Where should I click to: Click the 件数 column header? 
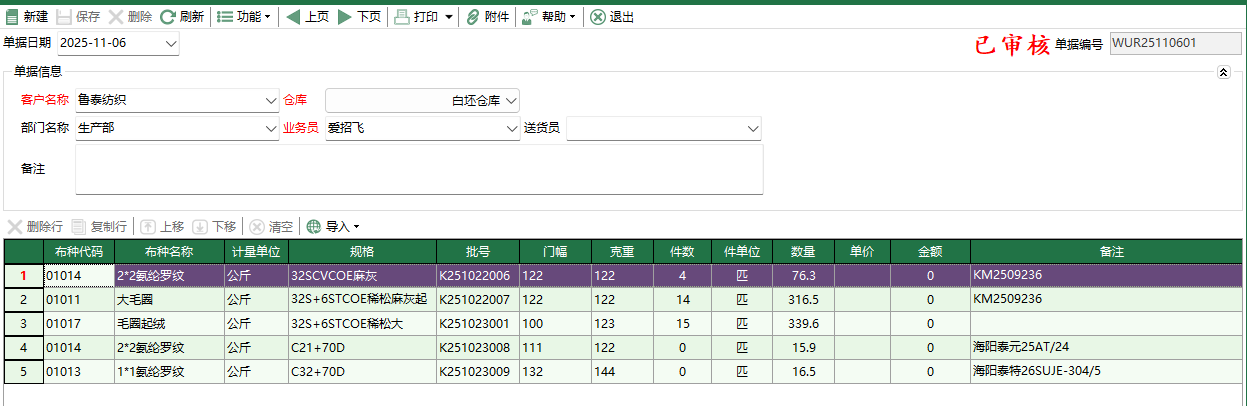(682, 251)
